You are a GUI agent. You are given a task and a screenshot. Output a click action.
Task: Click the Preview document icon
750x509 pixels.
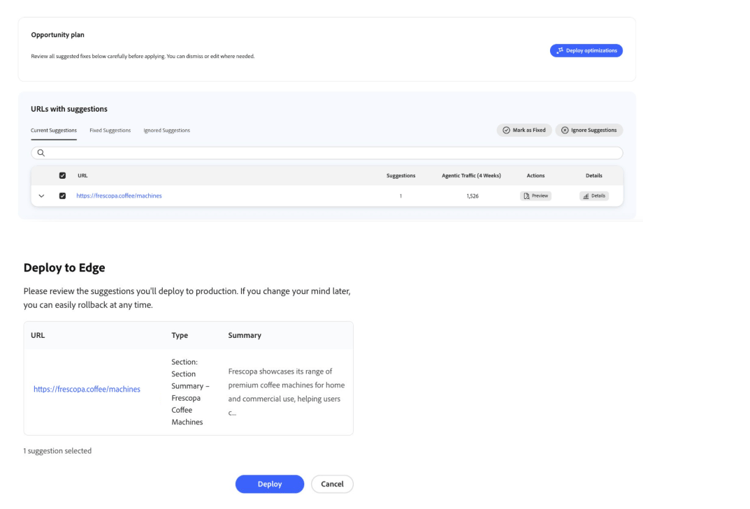point(527,196)
